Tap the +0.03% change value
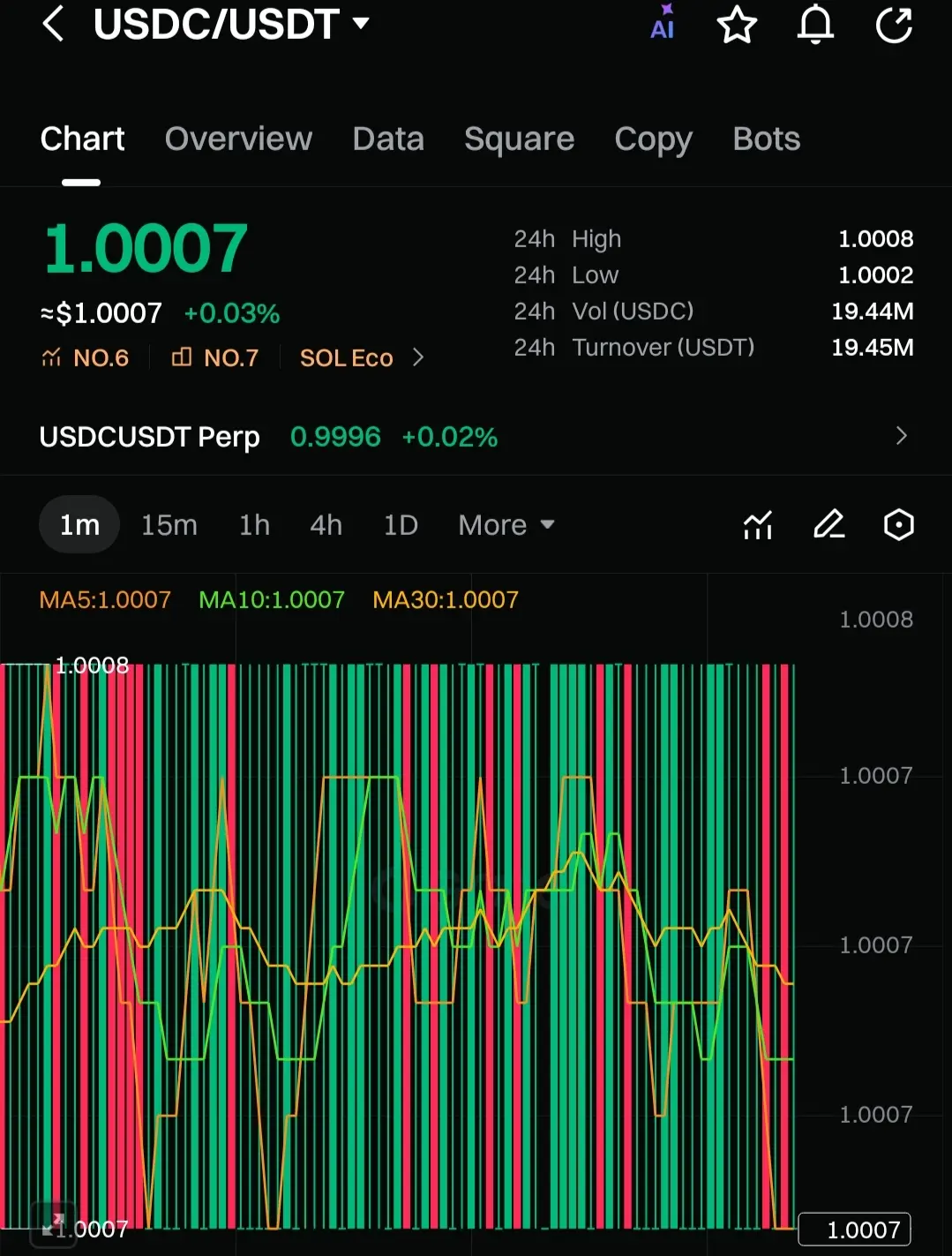Screen dimensions: 952x1256 [231, 312]
